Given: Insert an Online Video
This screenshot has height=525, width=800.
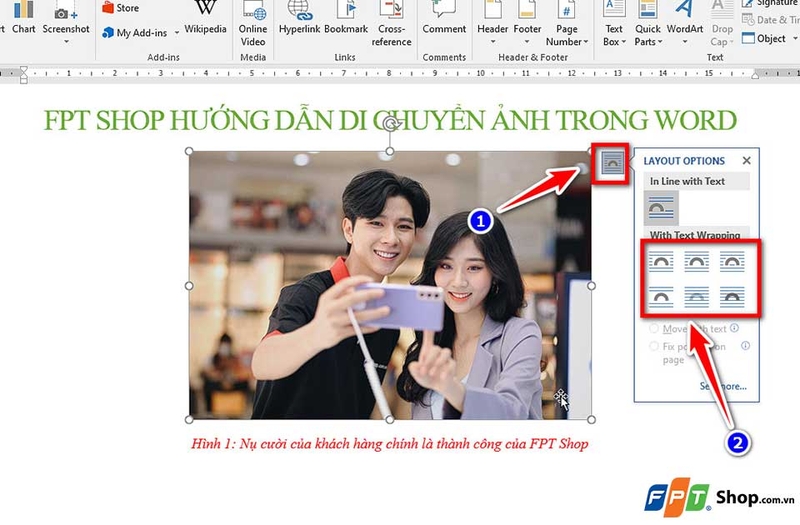Looking at the screenshot, I should pyautogui.click(x=253, y=24).
